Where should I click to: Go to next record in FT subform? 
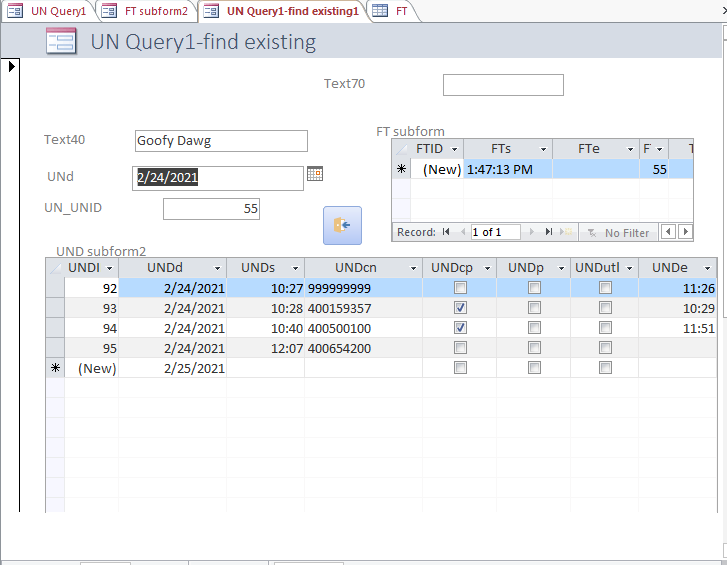pos(532,232)
